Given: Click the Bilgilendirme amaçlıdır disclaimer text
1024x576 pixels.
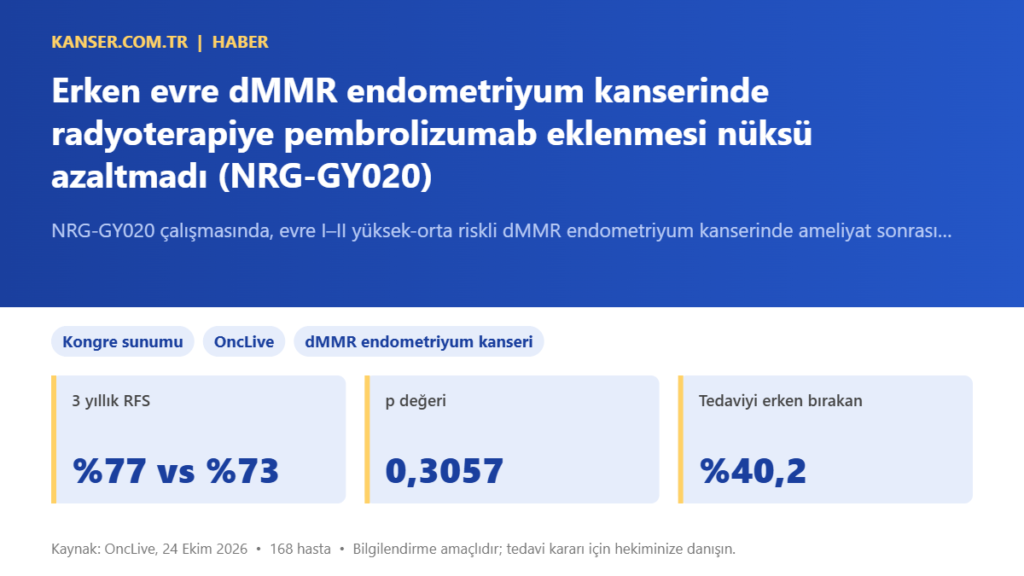Looking at the screenshot, I should [544, 549].
